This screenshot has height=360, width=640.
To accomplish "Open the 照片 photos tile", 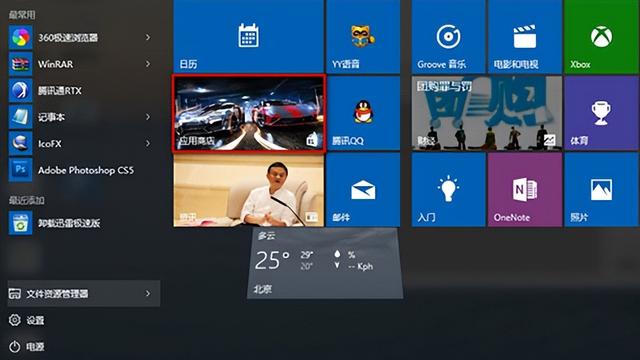I will pos(602,190).
